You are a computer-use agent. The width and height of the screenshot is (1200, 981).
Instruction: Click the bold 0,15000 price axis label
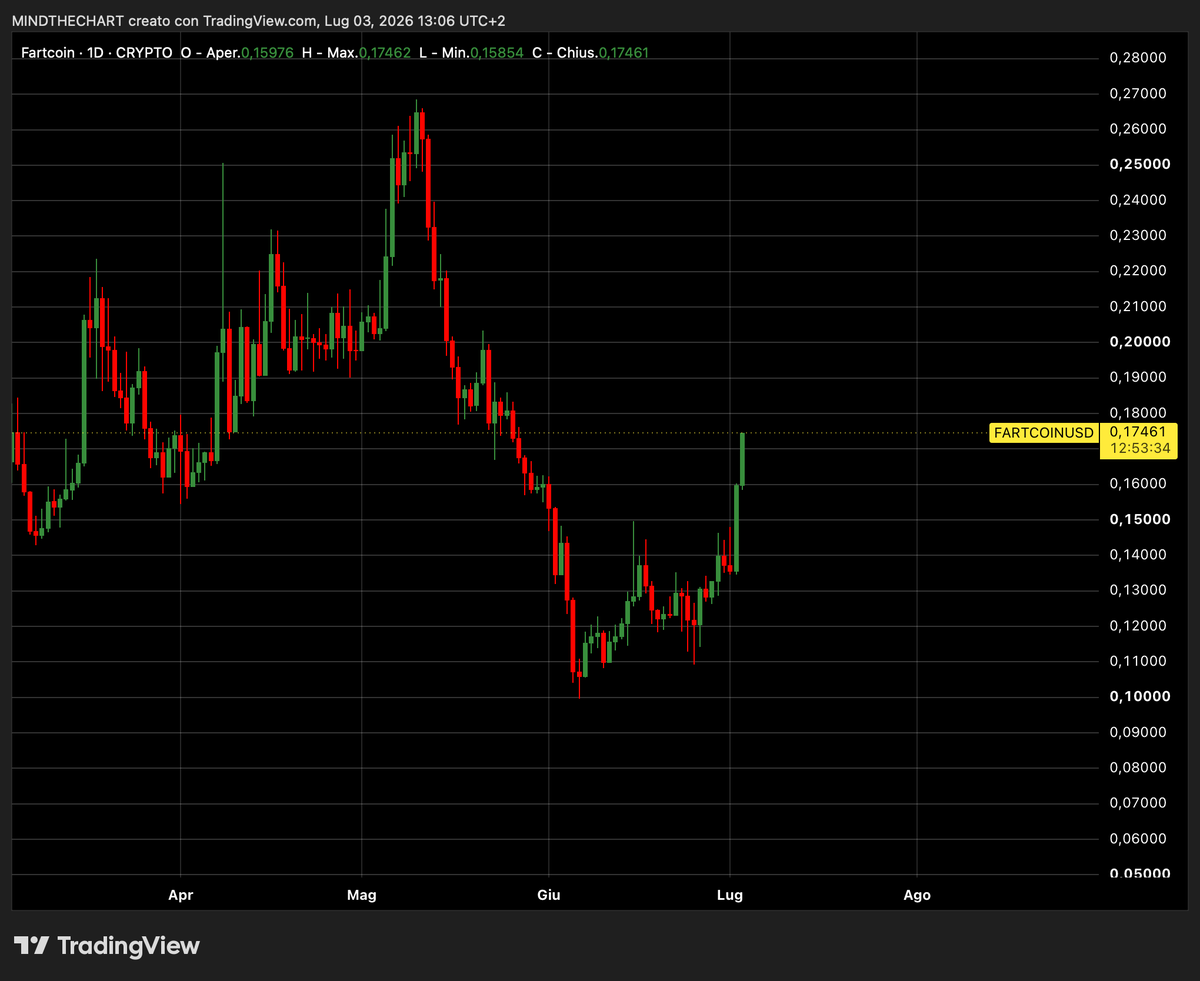click(1138, 519)
